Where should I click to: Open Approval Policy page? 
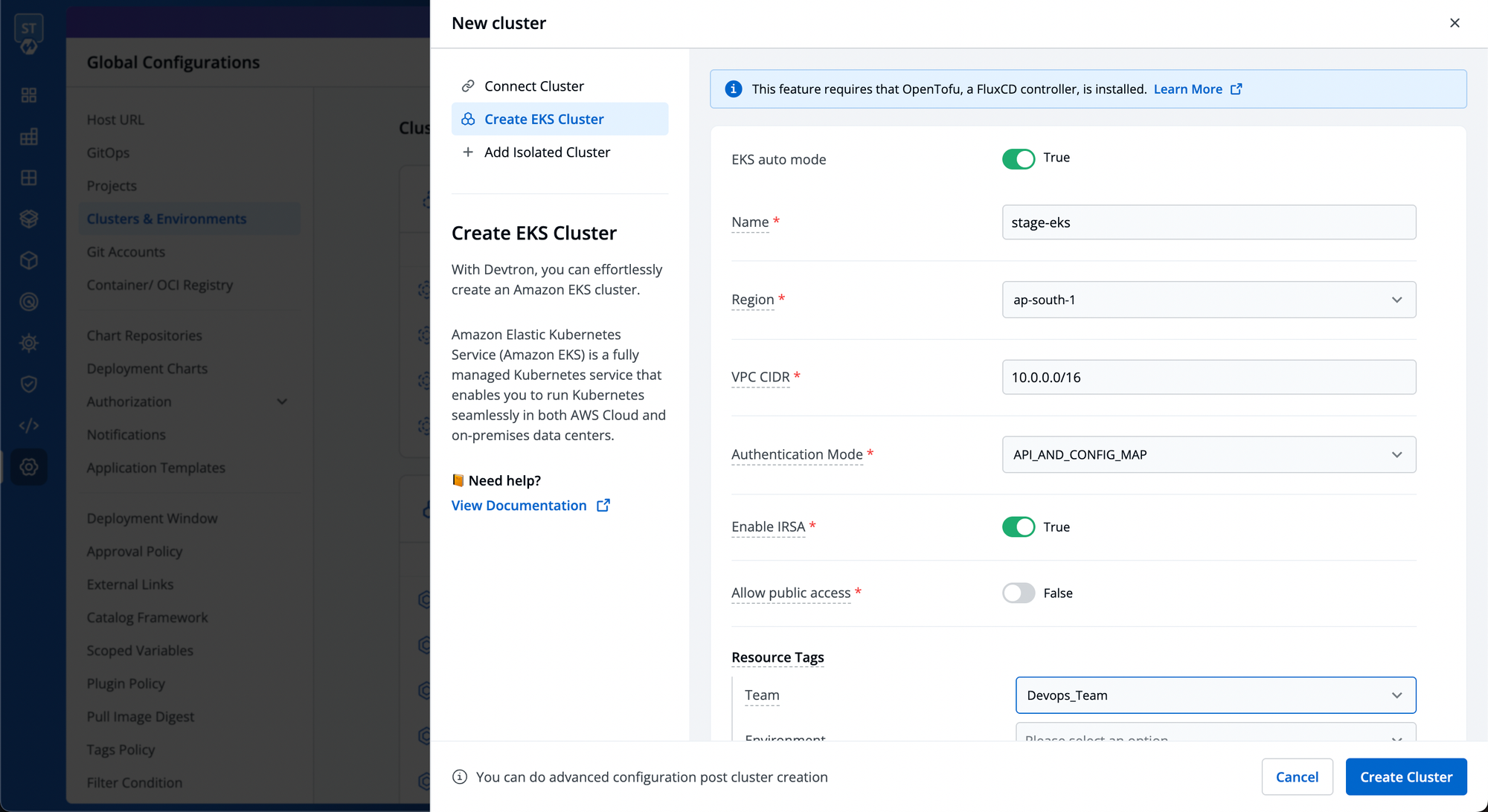(x=135, y=552)
